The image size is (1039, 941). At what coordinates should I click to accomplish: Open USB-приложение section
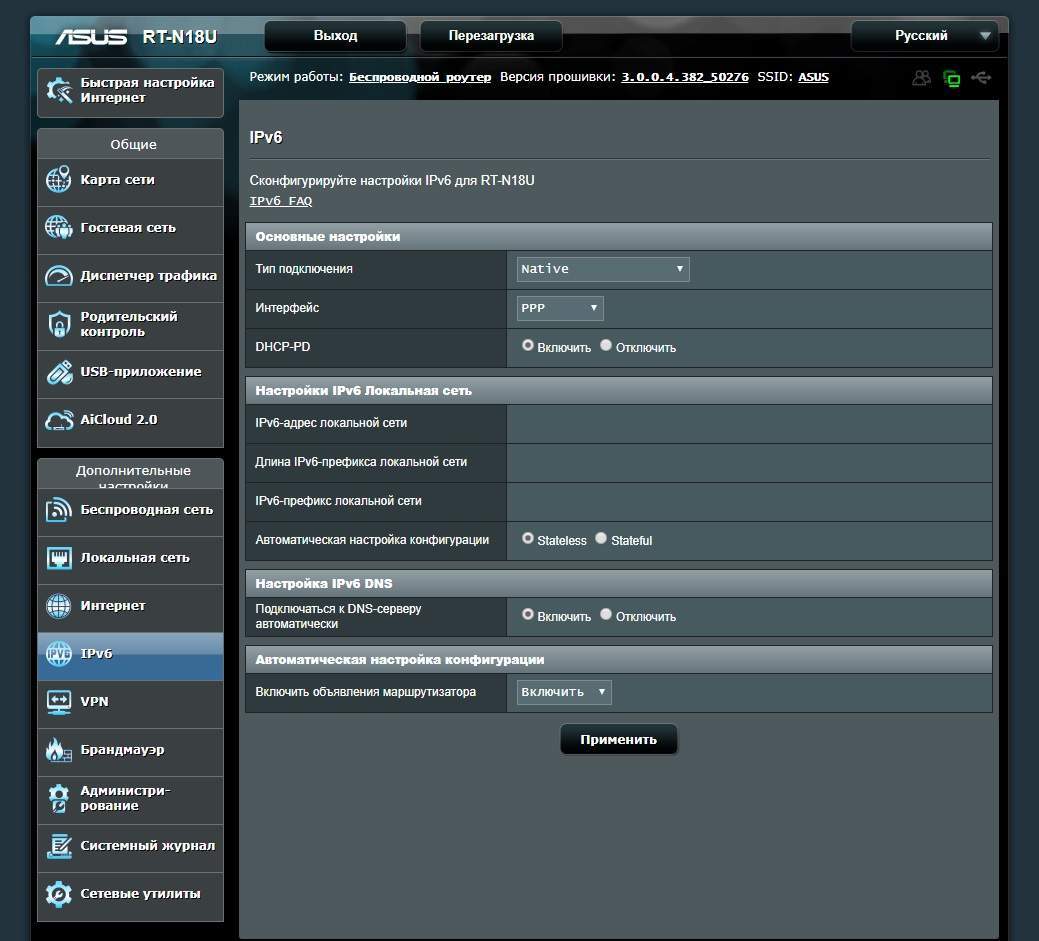pos(131,372)
